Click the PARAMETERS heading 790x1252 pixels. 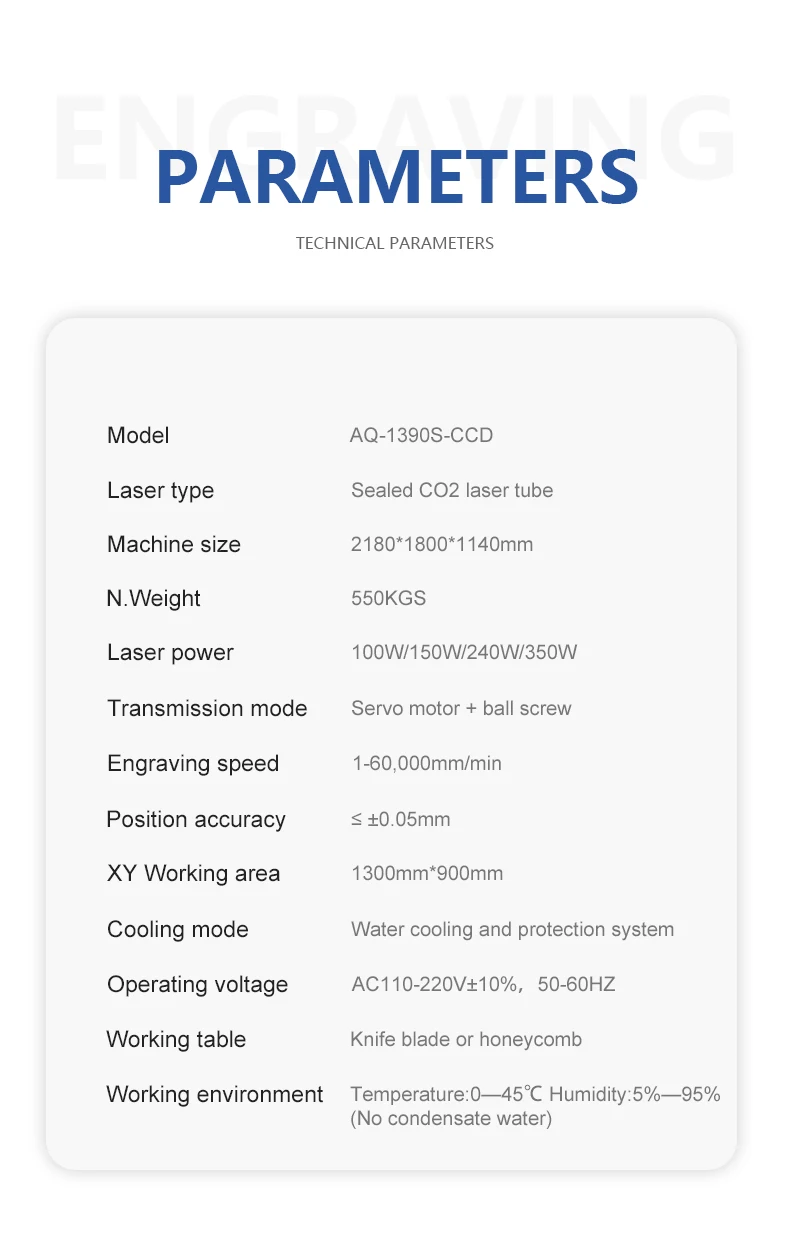click(x=397, y=178)
